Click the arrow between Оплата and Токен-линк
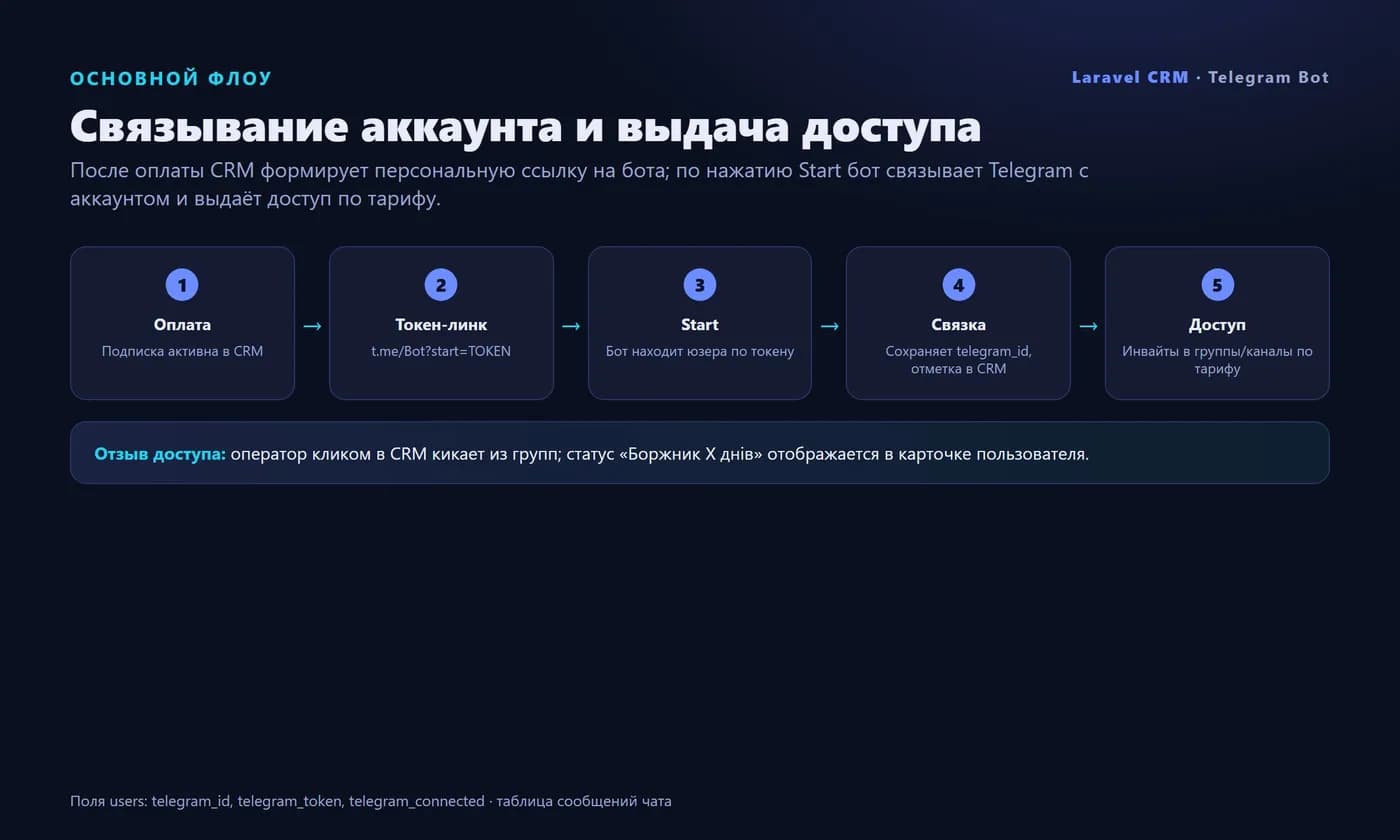1400x840 pixels. [312, 326]
